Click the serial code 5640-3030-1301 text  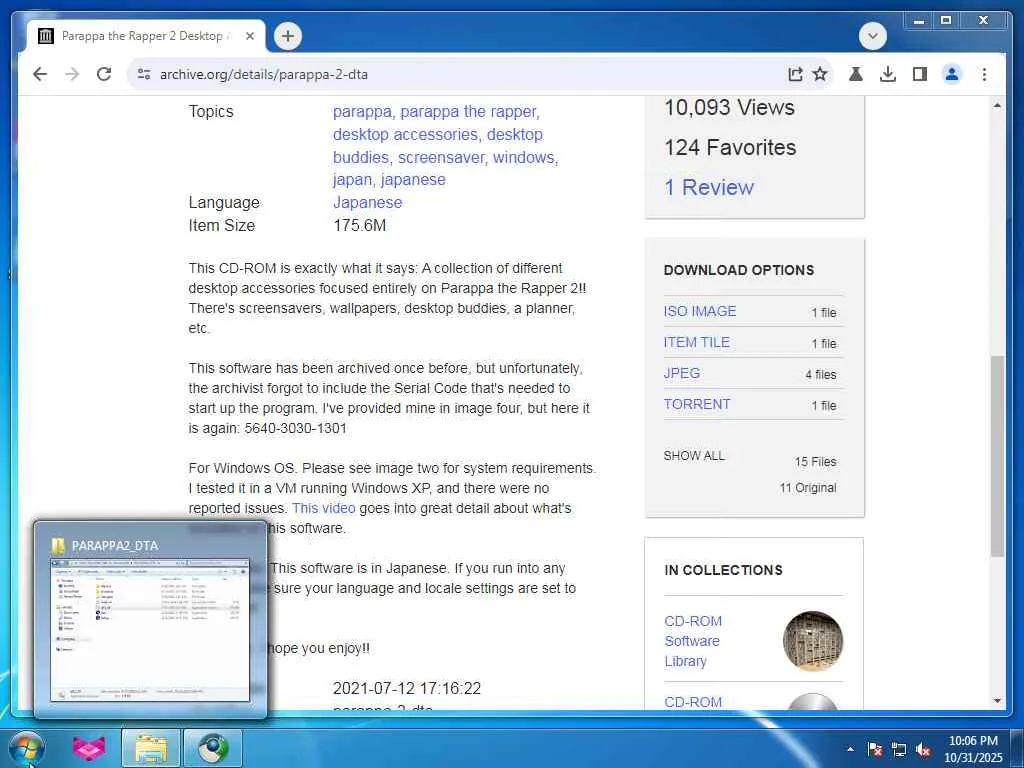(x=295, y=428)
